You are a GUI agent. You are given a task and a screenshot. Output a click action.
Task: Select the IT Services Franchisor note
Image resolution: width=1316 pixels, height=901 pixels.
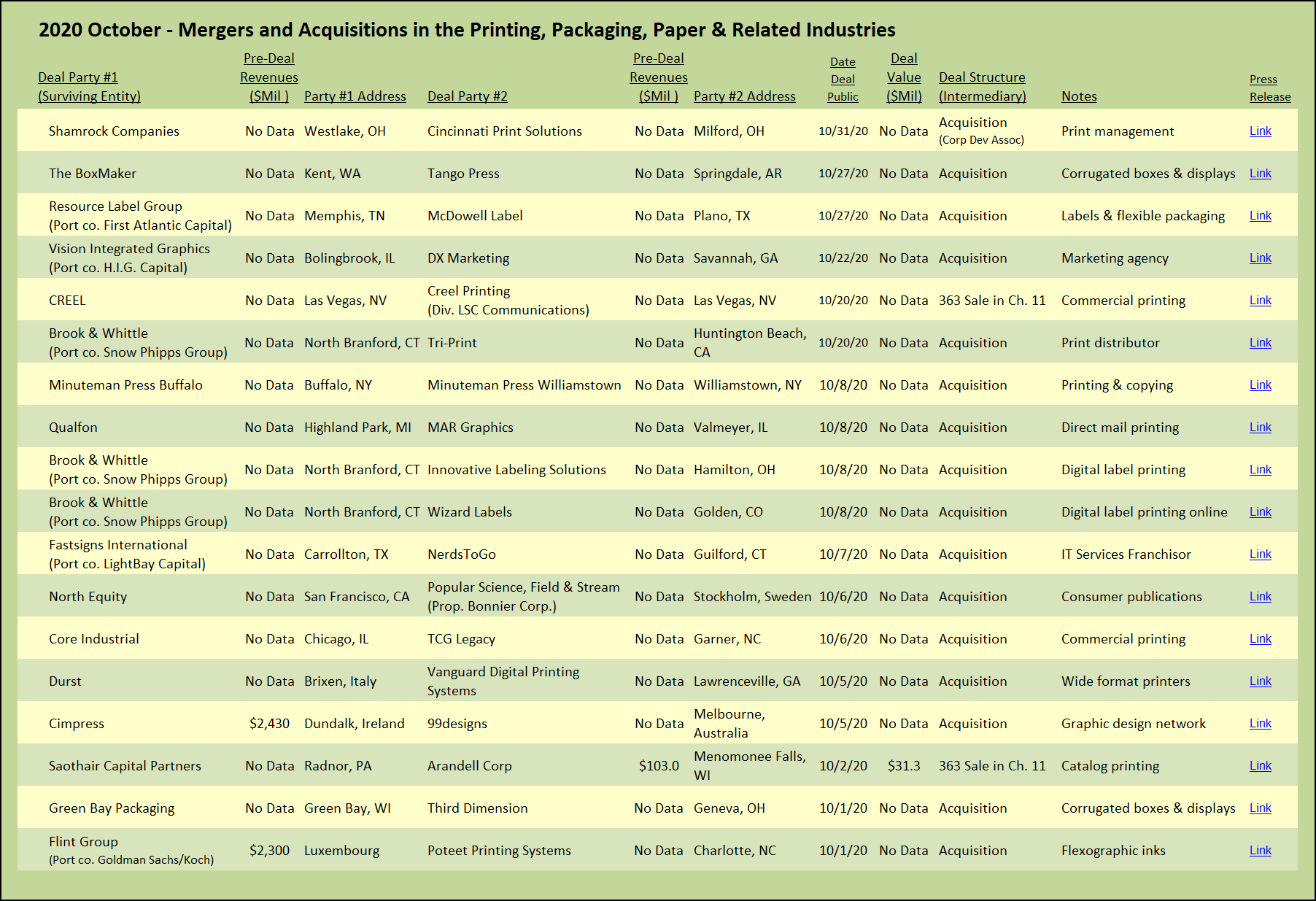tap(1126, 554)
